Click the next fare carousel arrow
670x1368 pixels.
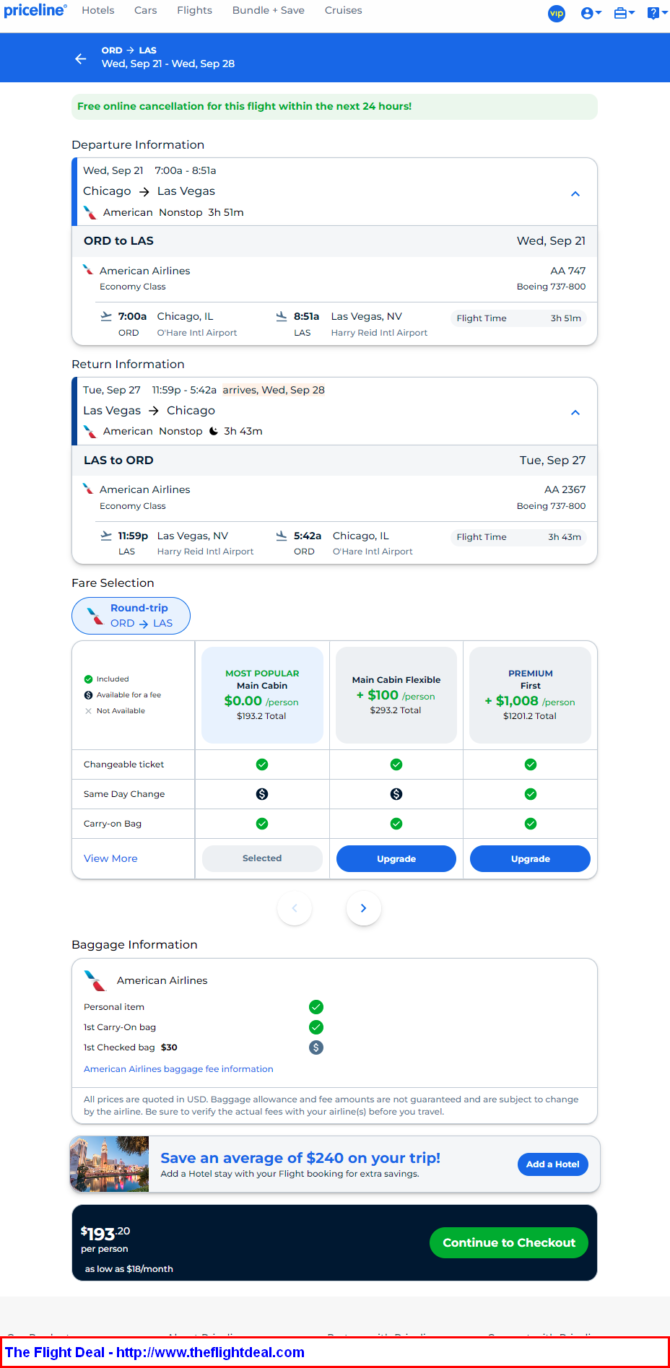coord(363,908)
